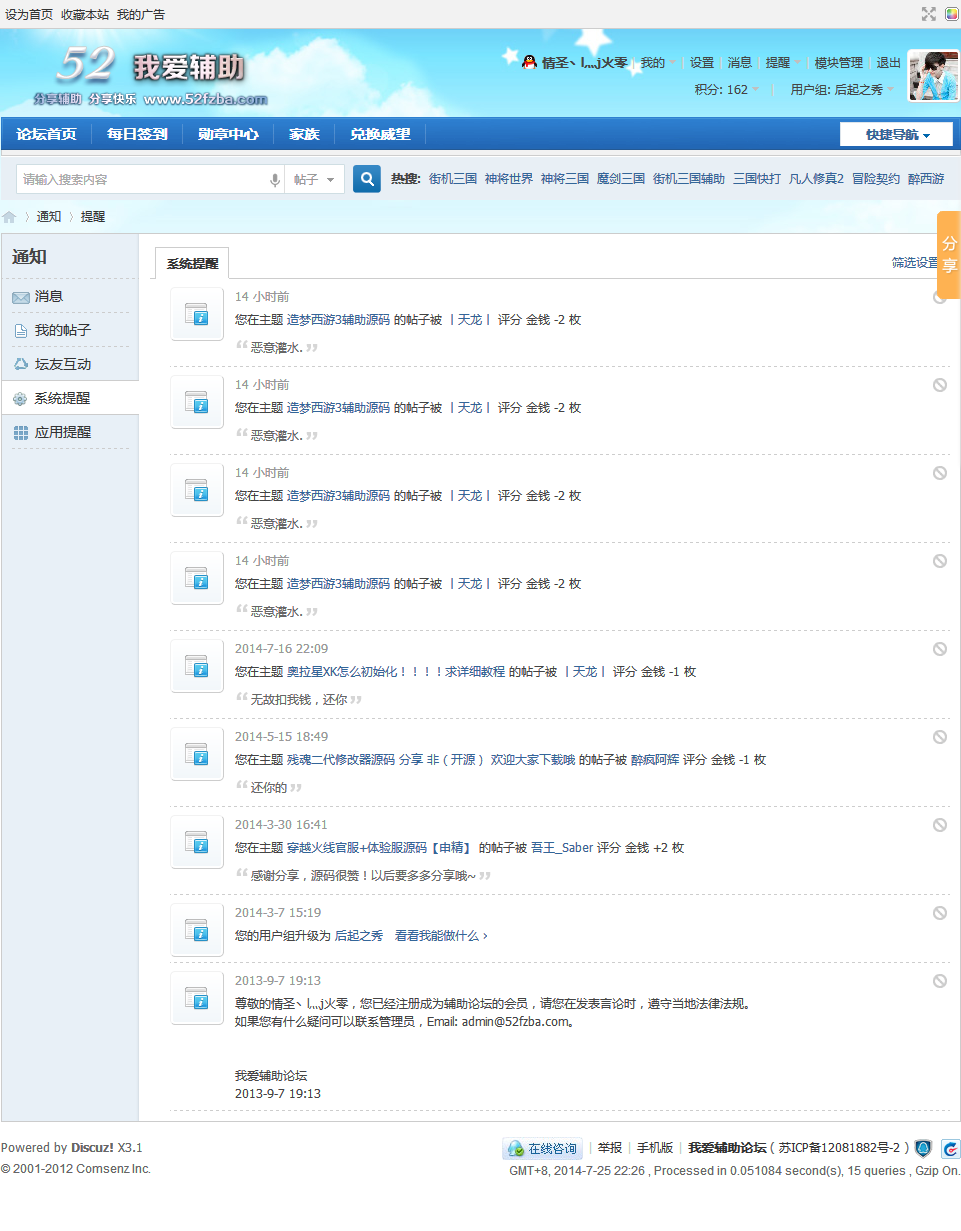The height and width of the screenshot is (1231, 961).
Task: Open the 穿越火线官服+体验服源码 thread link
Action: [x=379, y=848]
